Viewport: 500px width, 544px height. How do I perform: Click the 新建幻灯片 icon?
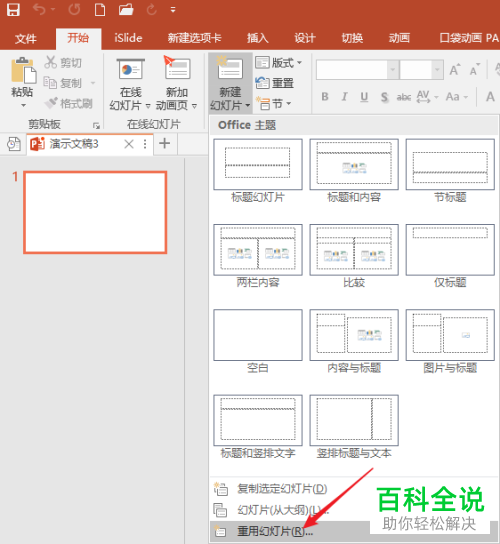coord(229,68)
